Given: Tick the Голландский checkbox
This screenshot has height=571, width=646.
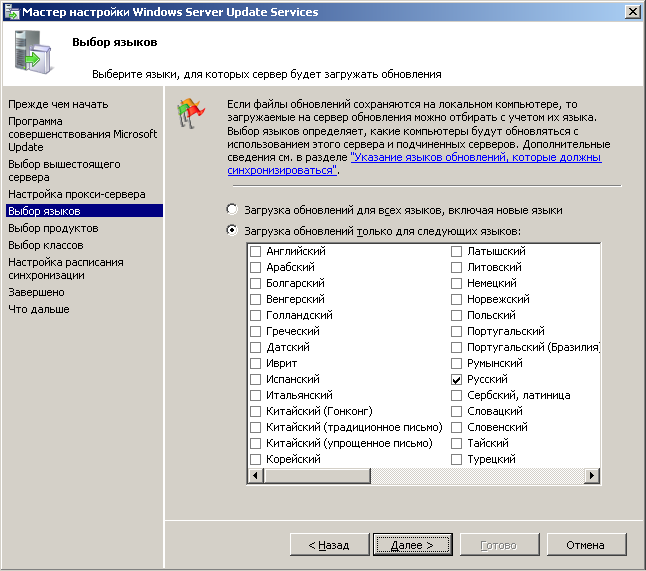Looking at the screenshot, I should point(255,315).
